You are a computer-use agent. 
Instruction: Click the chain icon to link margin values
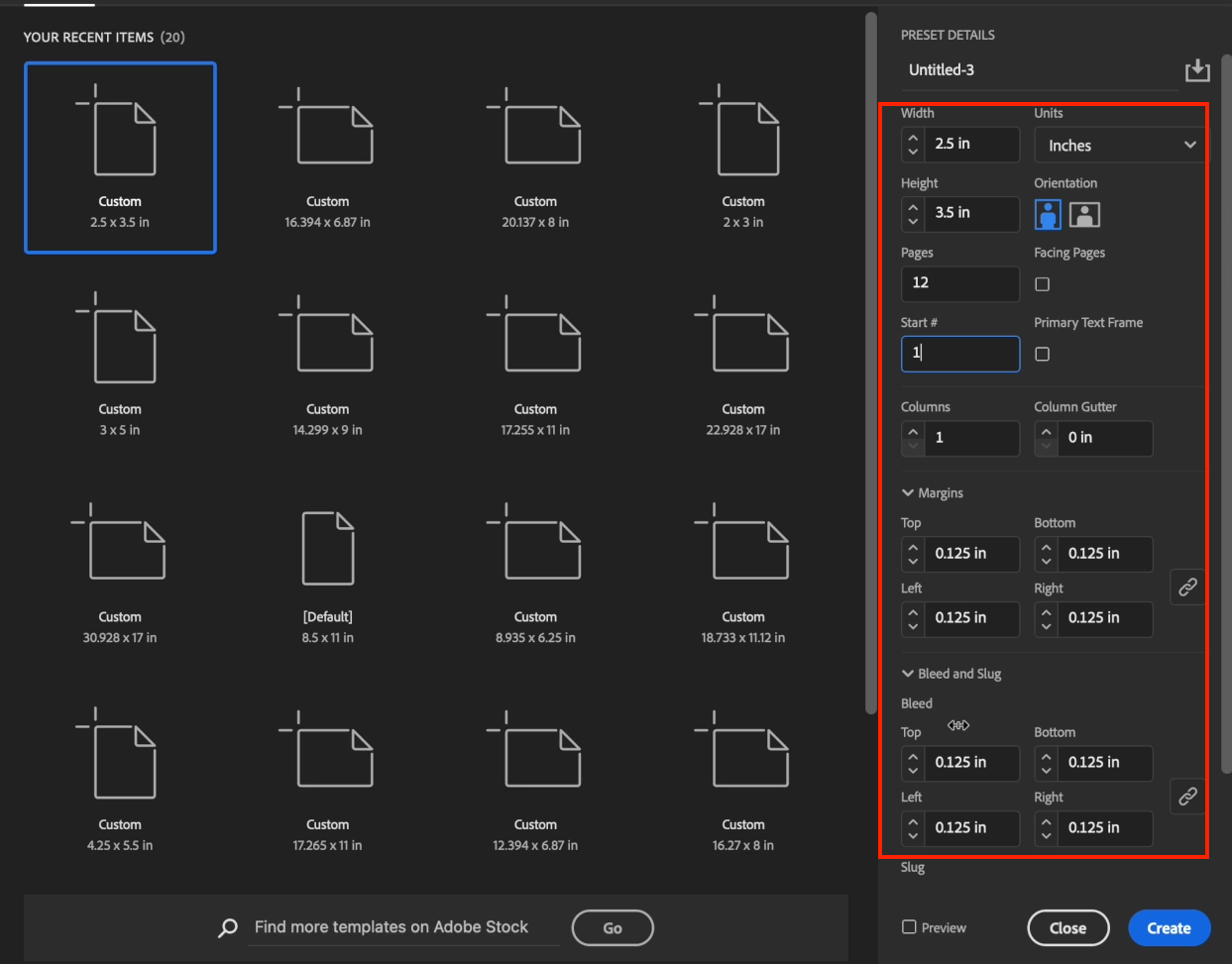pyautogui.click(x=1186, y=587)
